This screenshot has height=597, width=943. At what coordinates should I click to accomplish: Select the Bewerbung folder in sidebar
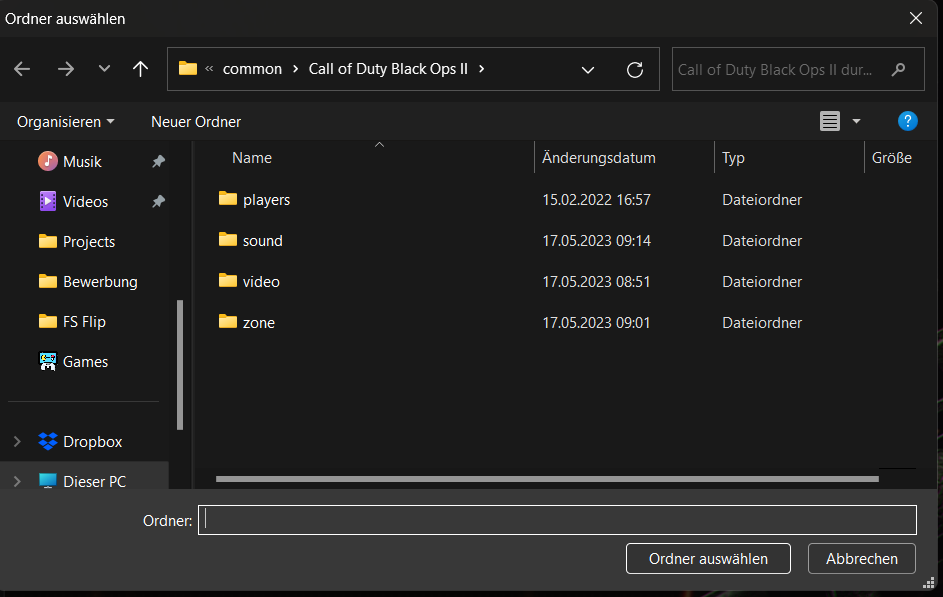pyautogui.click(x=100, y=282)
